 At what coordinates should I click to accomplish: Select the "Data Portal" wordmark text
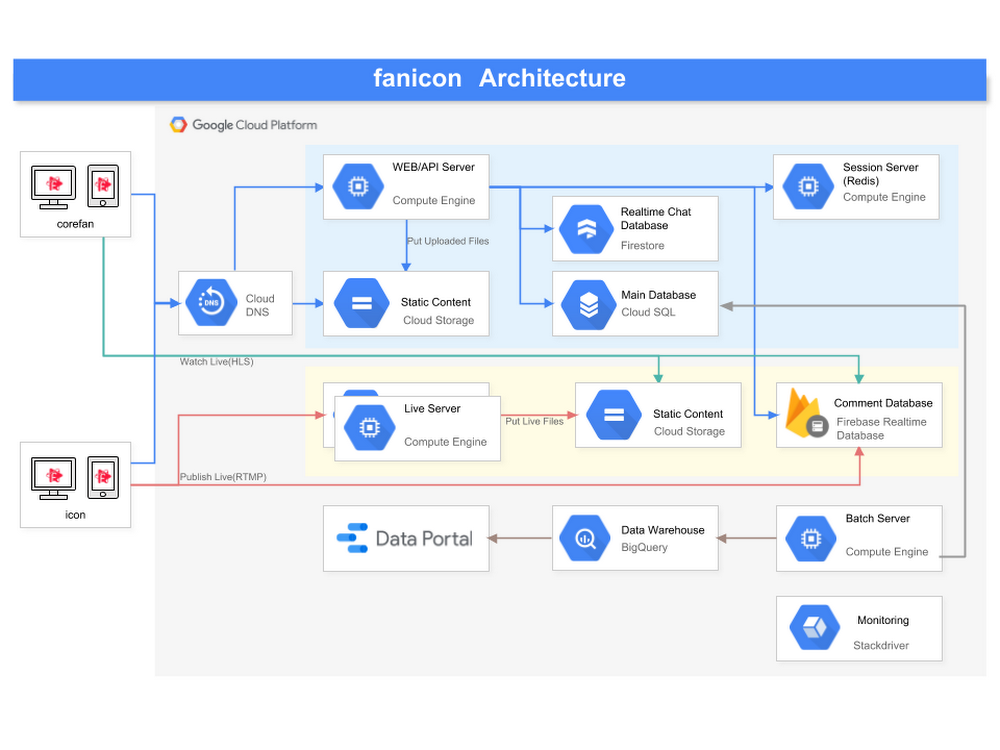(x=424, y=539)
